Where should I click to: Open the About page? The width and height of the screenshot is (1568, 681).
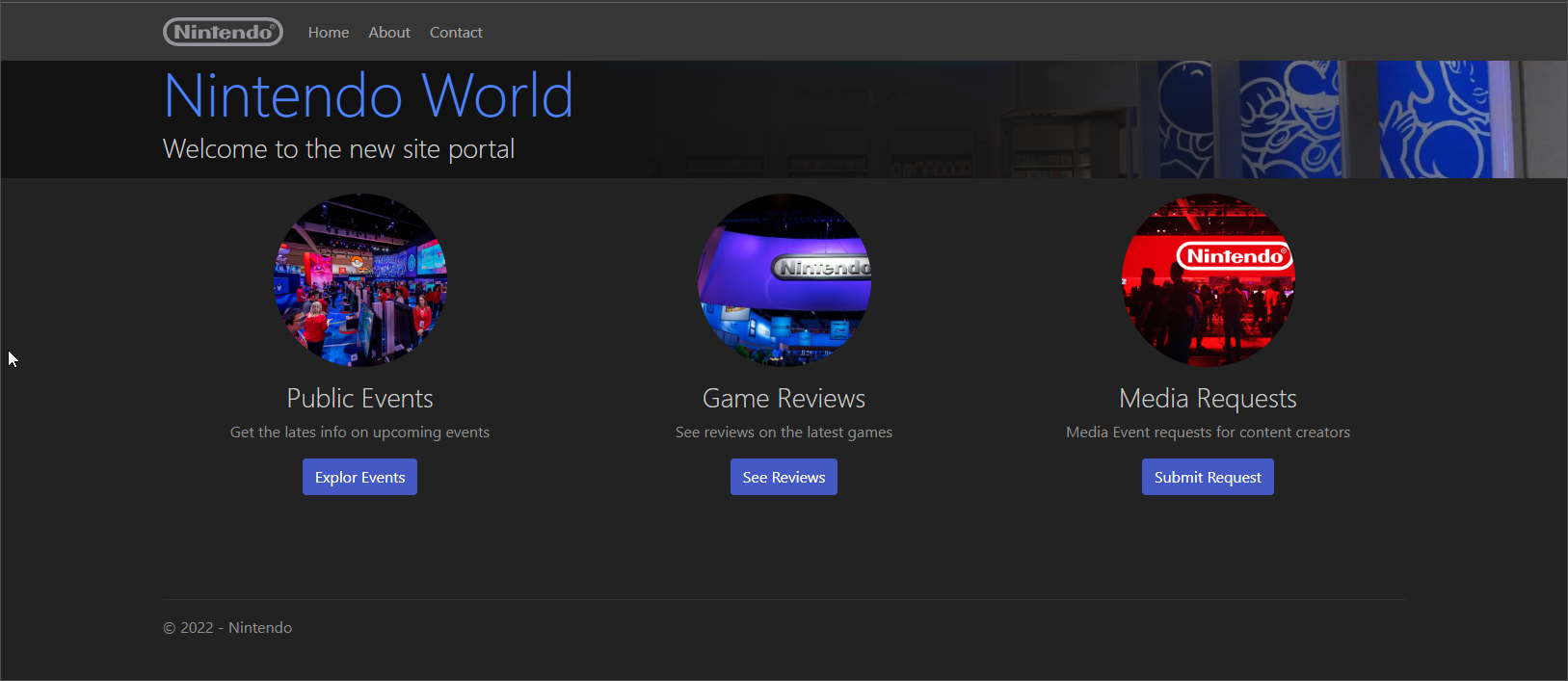click(389, 33)
